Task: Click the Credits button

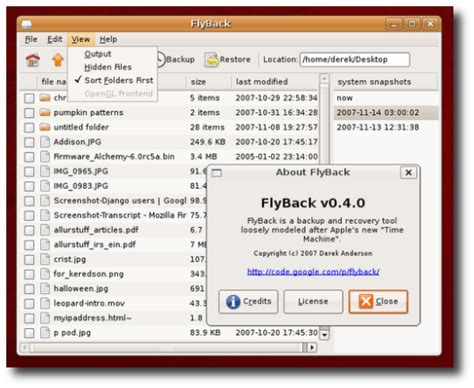Action: pos(248,302)
